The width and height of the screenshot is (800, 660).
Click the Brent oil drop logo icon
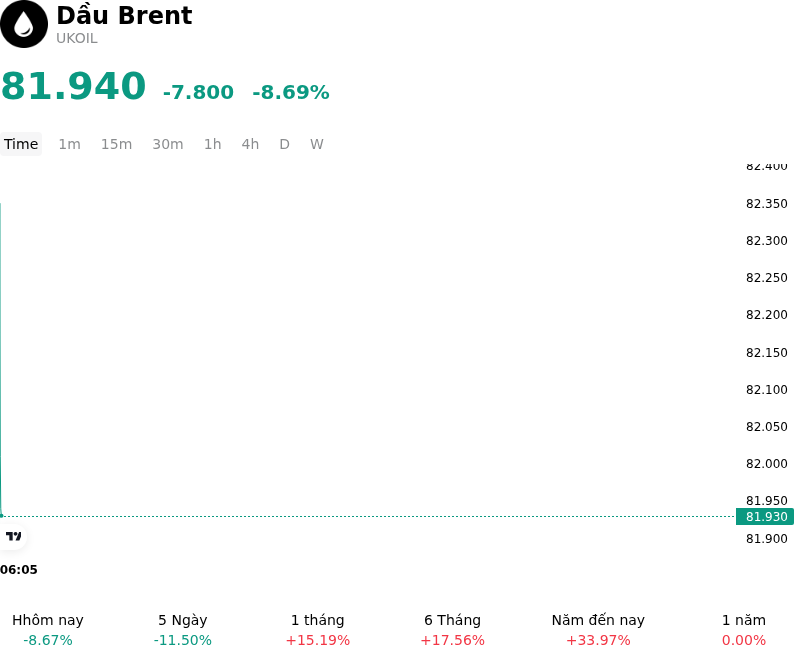point(23,24)
